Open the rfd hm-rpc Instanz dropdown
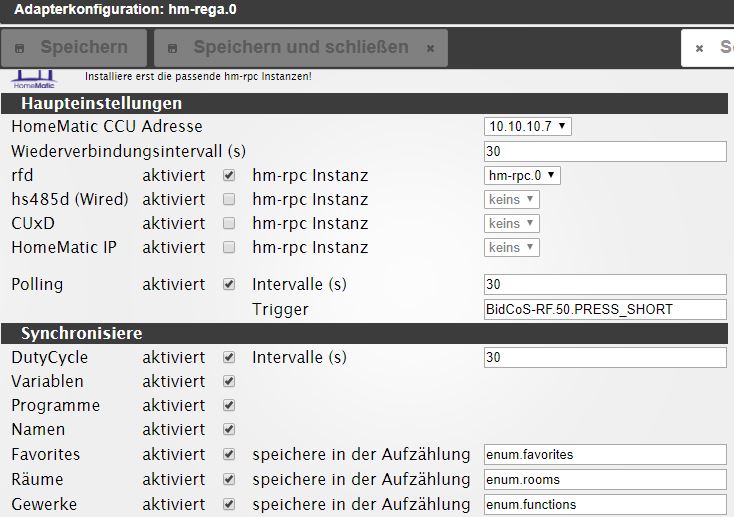 tap(522, 176)
